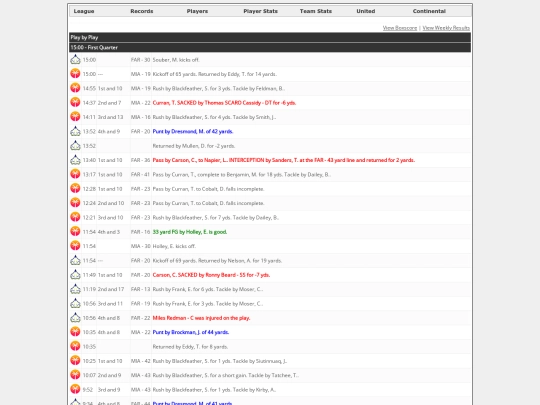Click team logo on 14:11 3rd and 13 row
The width and height of the screenshot is (540, 405).
[75, 117]
